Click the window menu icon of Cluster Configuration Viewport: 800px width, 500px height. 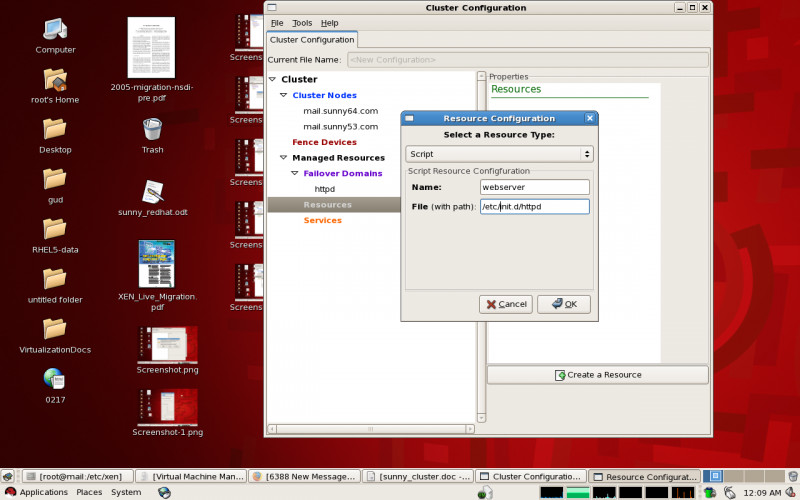[272, 8]
